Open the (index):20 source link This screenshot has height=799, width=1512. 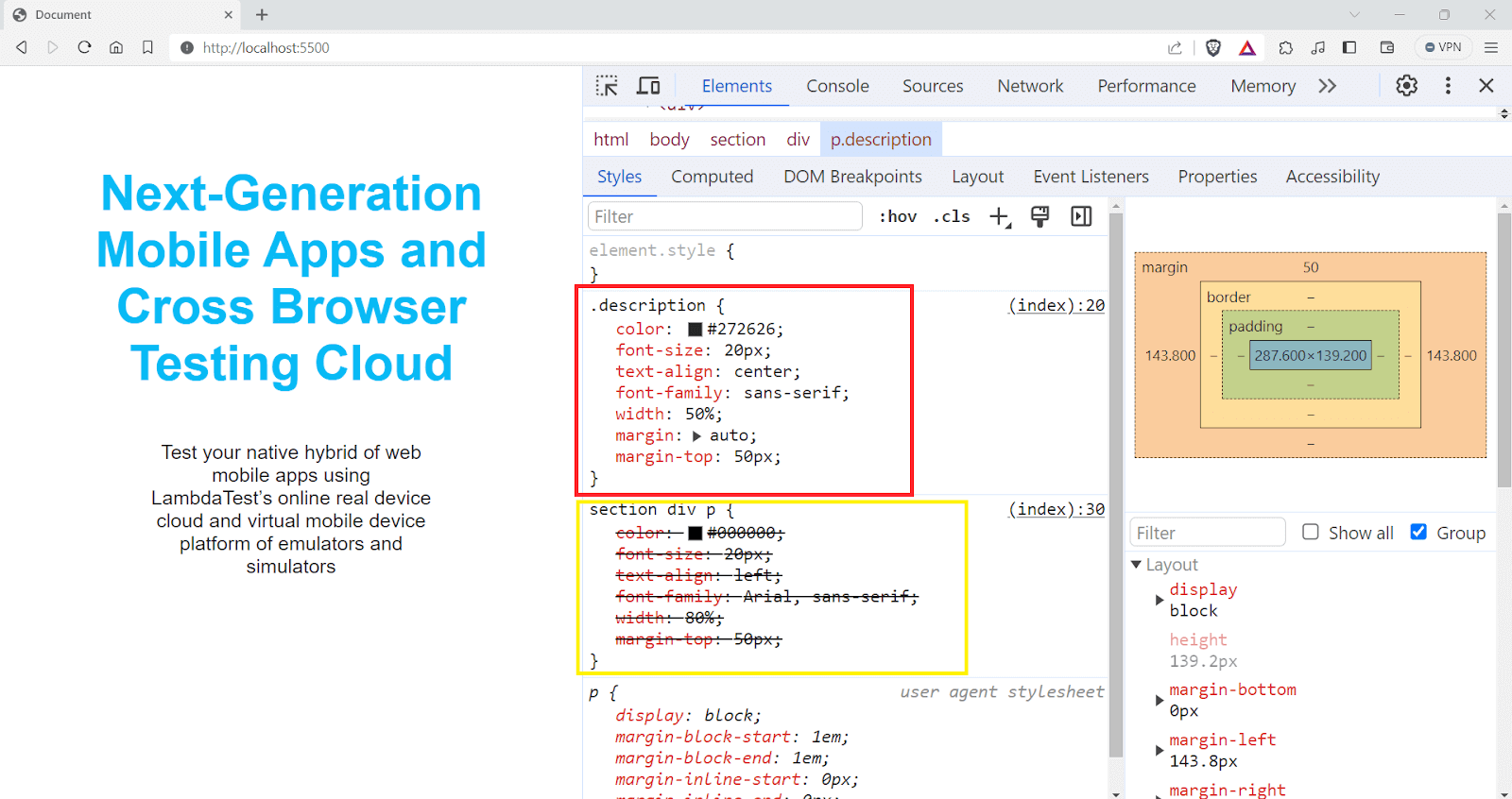[x=1056, y=305]
